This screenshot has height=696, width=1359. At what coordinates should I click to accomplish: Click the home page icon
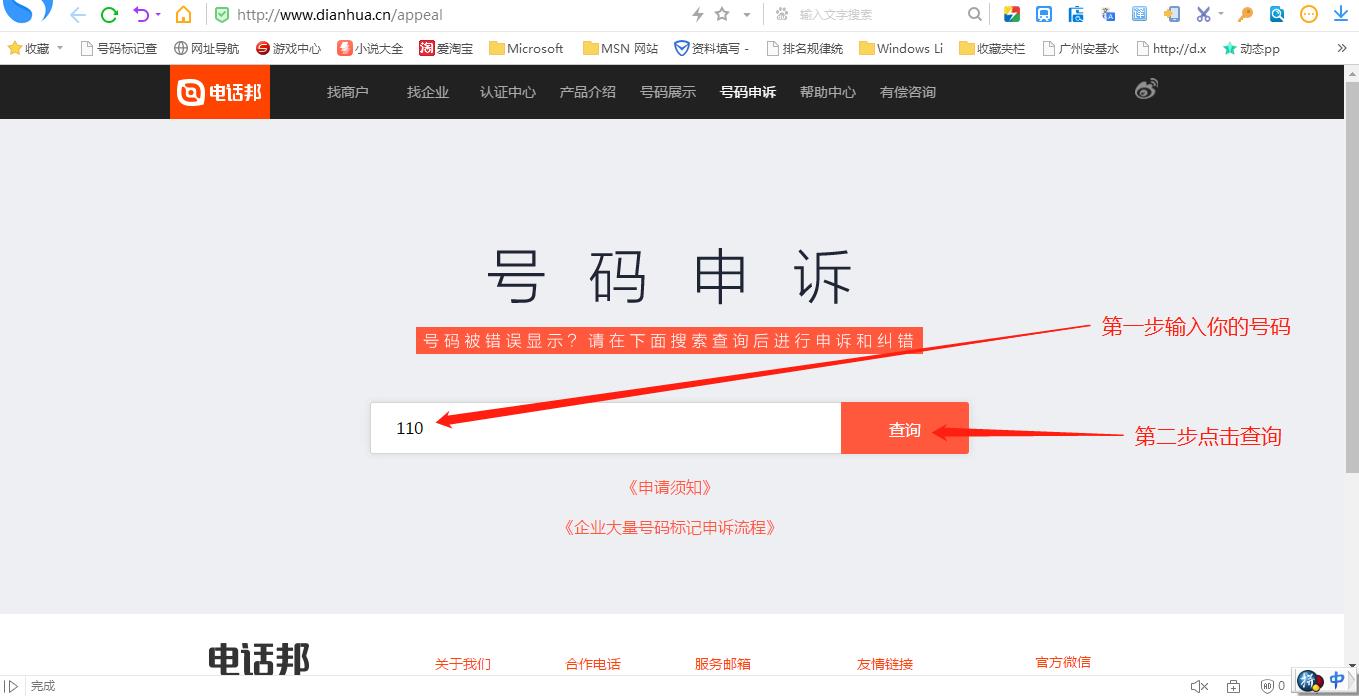point(183,15)
